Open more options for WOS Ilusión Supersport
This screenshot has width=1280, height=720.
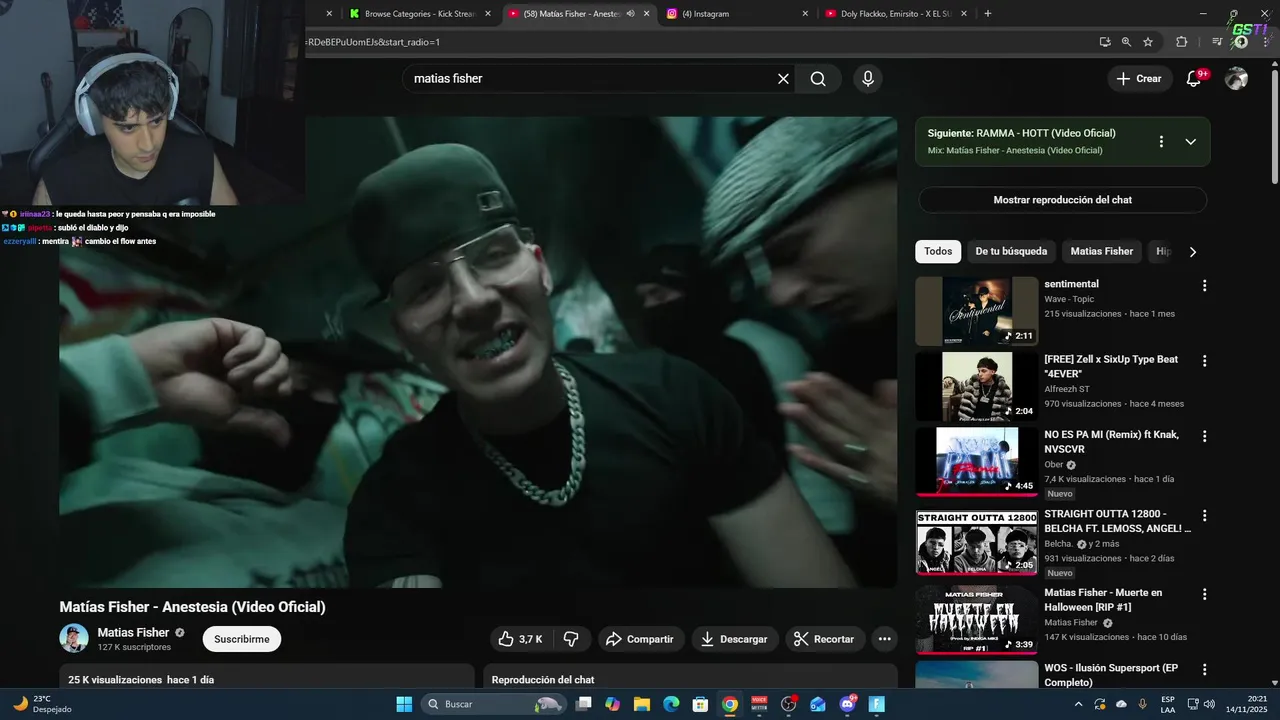click(1204, 670)
